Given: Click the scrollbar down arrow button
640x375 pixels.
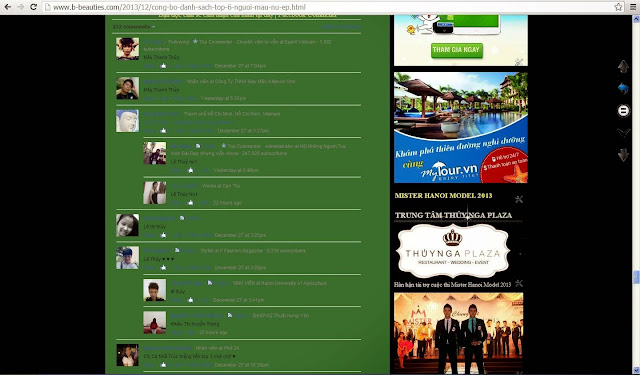Looking at the screenshot, I should coord(636,371).
